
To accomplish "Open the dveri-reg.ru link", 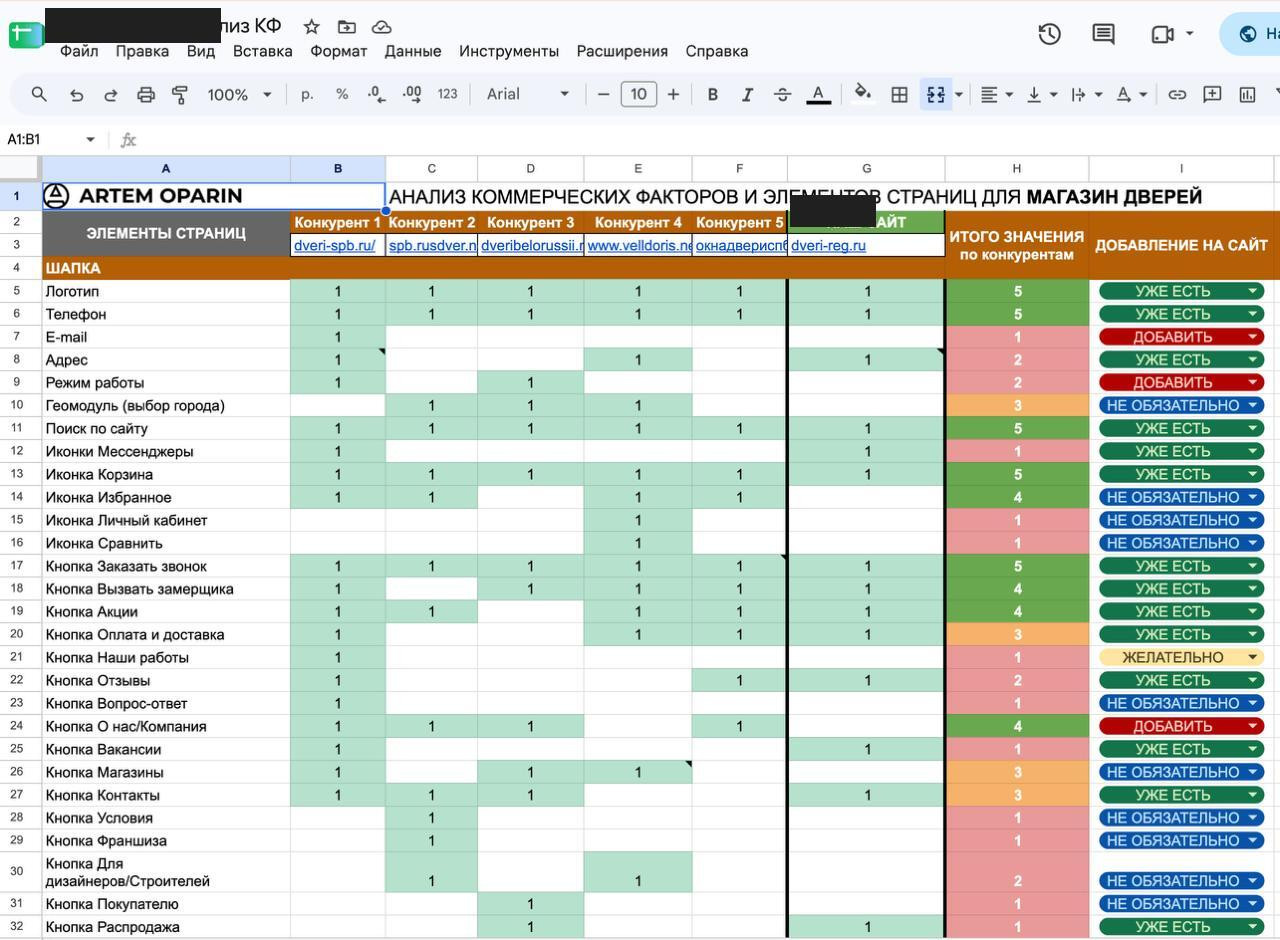I will 828,245.
